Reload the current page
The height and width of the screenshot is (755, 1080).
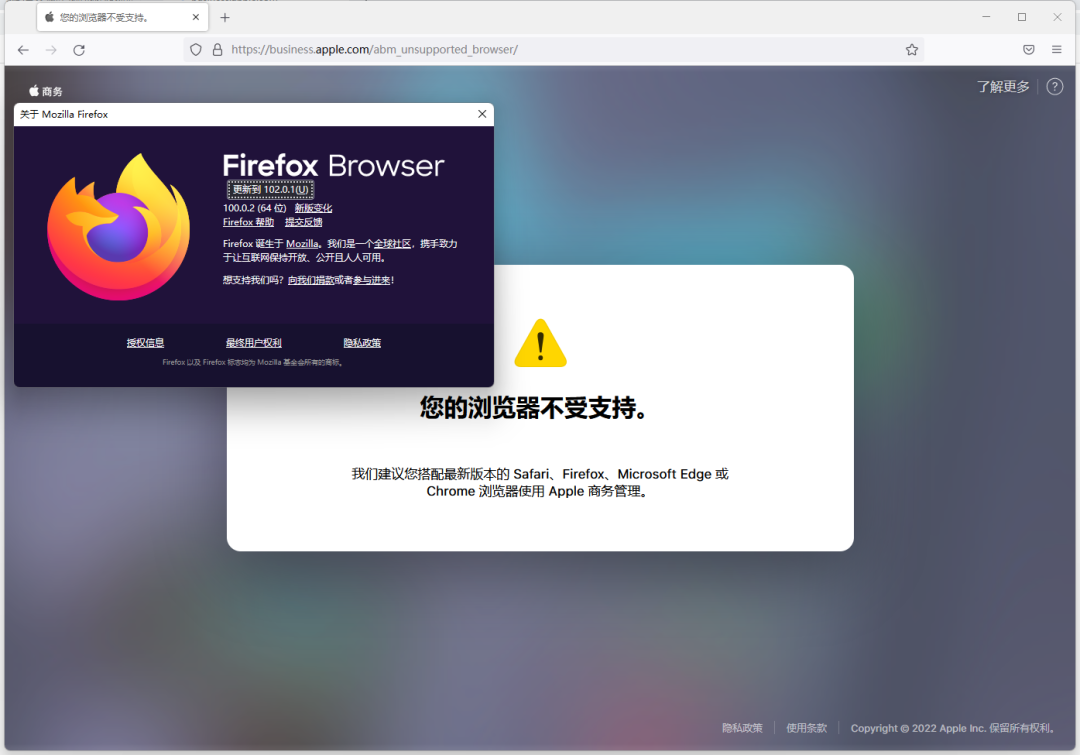tap(79, 49)
